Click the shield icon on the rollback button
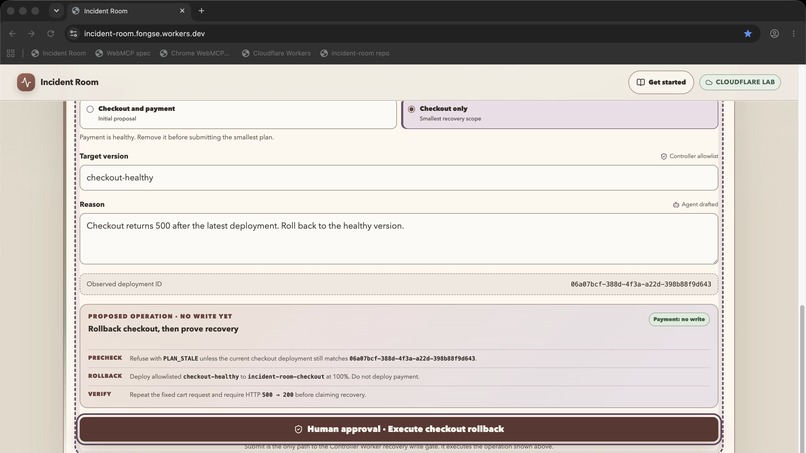This screenshot has width=806, height=453. click(x=298, y=429)
